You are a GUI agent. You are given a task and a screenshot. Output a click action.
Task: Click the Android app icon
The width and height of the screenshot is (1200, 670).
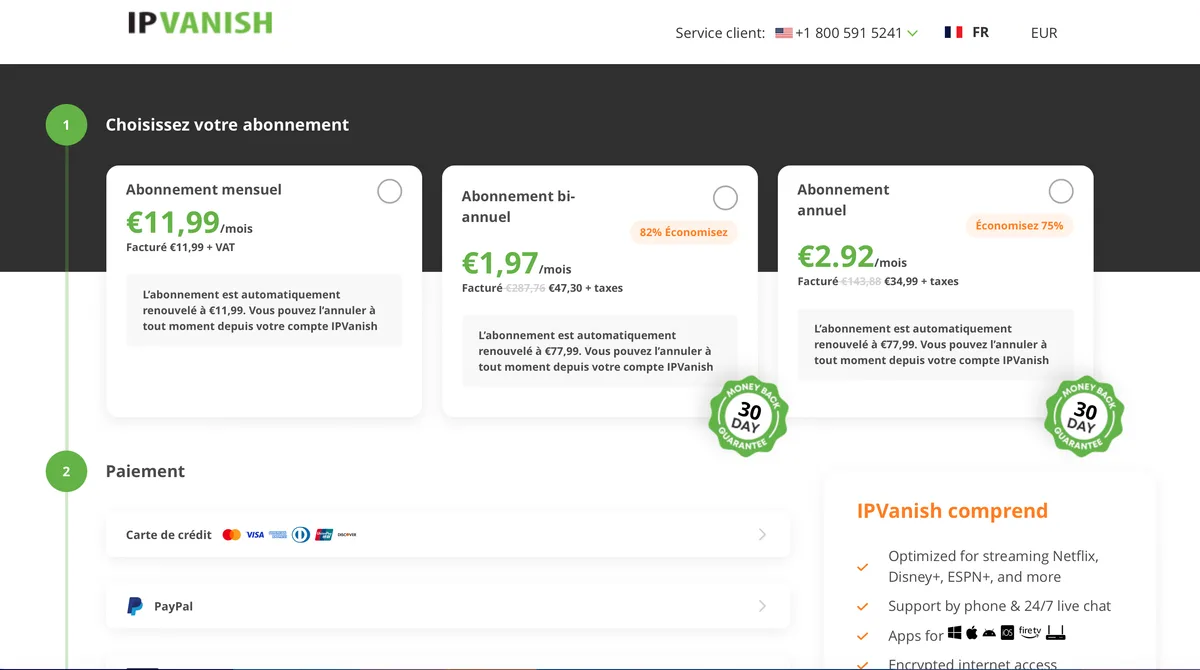click(989, 633)
